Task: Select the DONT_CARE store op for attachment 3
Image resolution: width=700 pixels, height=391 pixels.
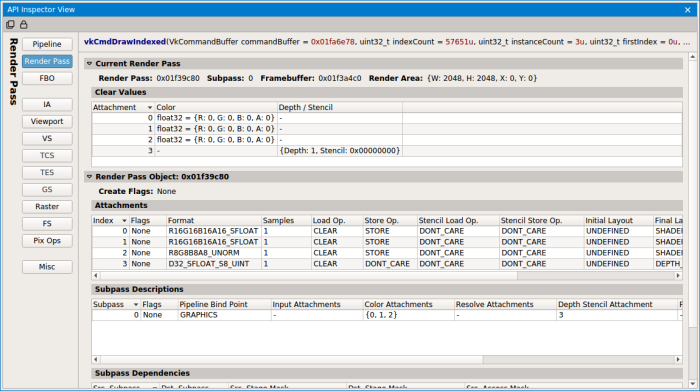Action: [390, 264]
